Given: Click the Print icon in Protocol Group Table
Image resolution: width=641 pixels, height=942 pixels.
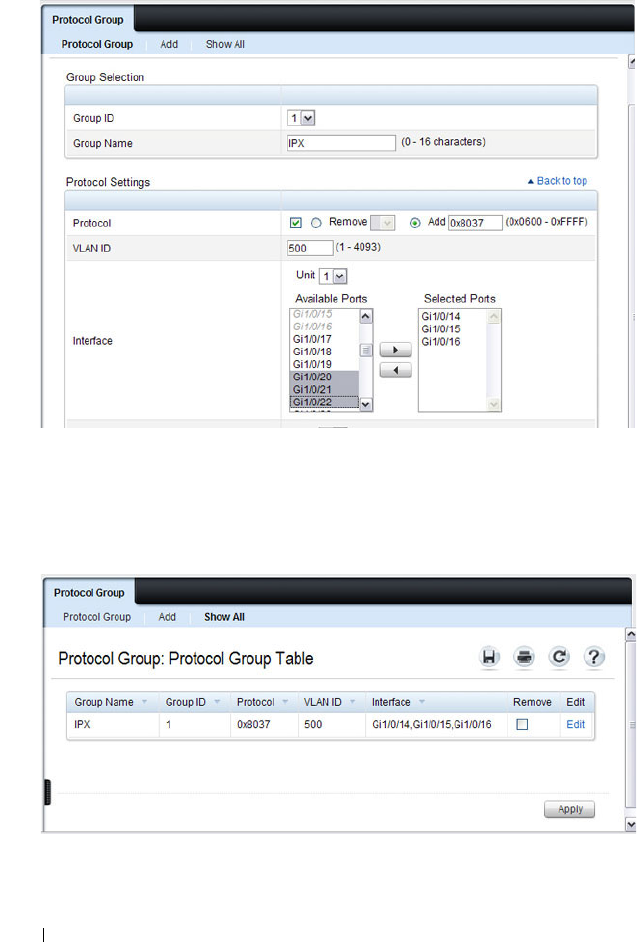Looking at the screenshot, I should click(524, 657).
